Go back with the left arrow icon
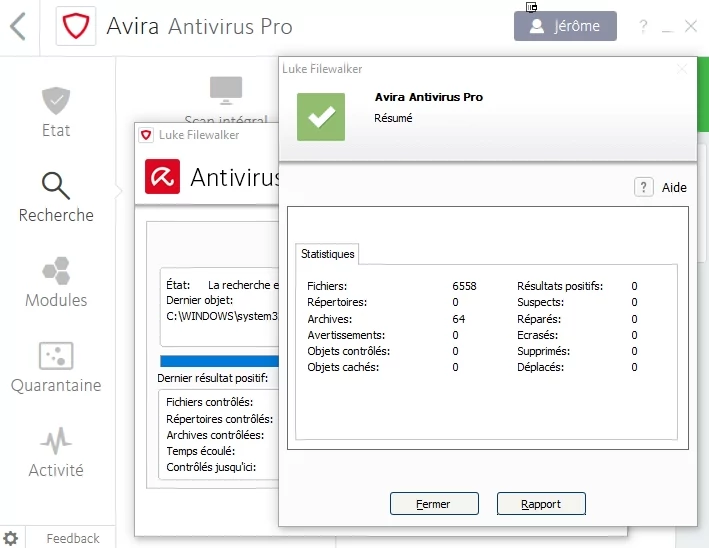Screen dimensions: 709x548 click(x=18, y=27)
